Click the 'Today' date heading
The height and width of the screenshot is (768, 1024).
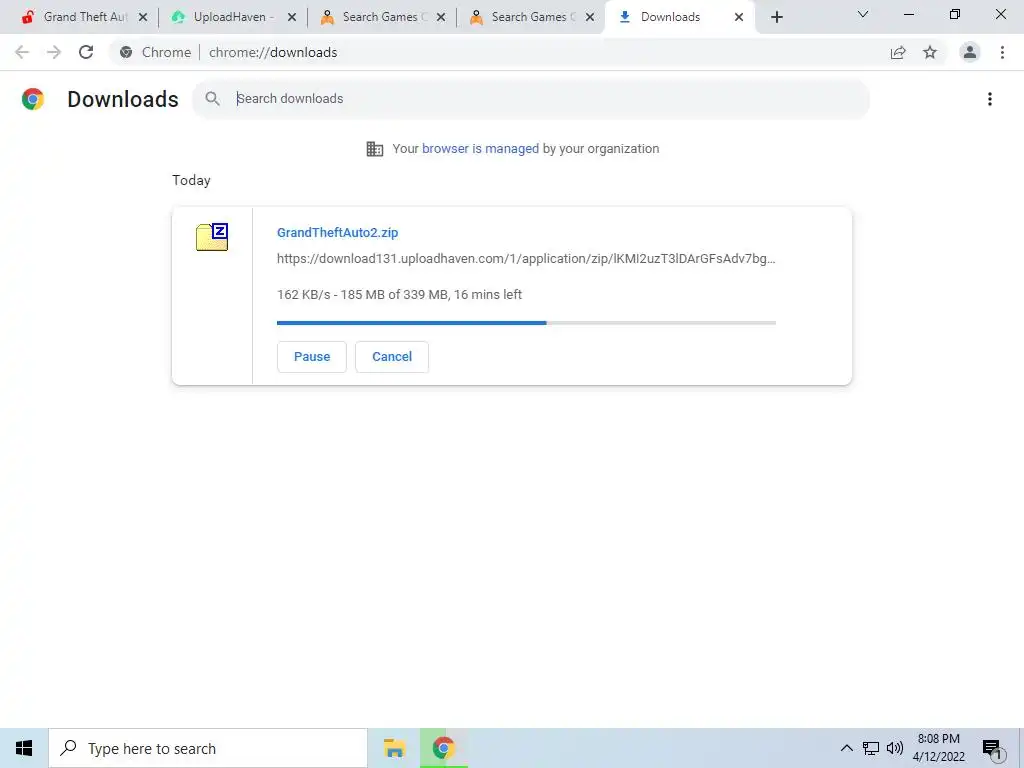click(191, 180)
